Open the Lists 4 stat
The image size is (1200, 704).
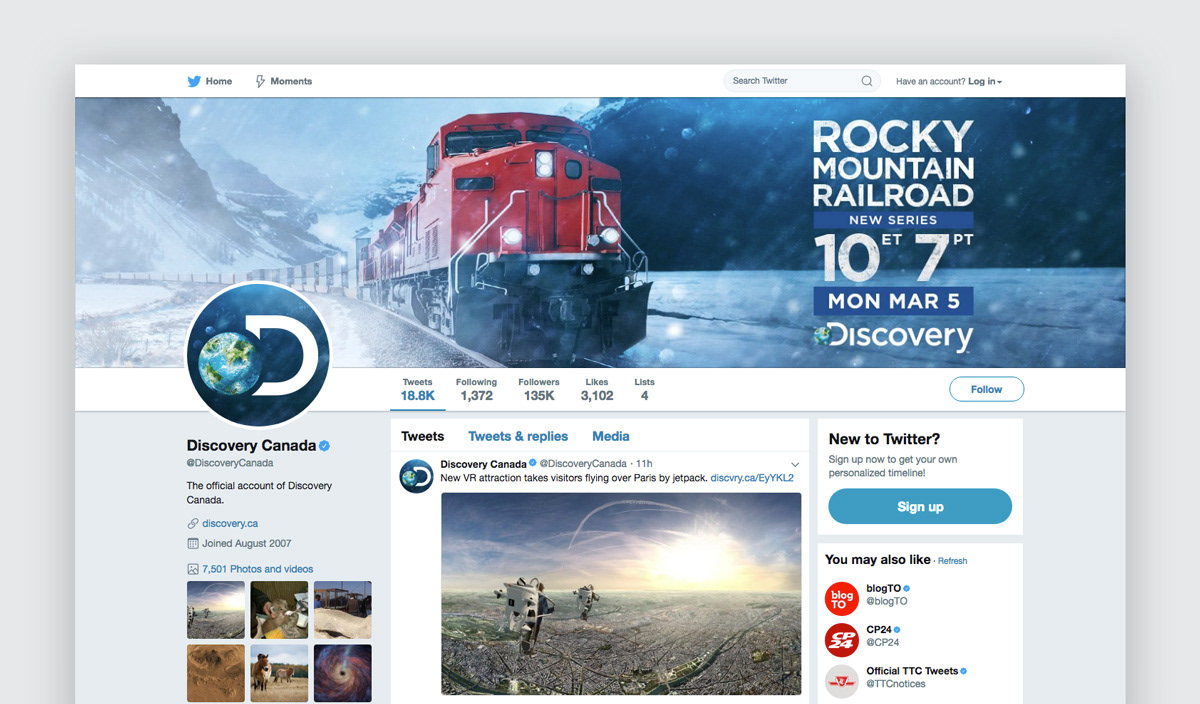tap(644, 390)
